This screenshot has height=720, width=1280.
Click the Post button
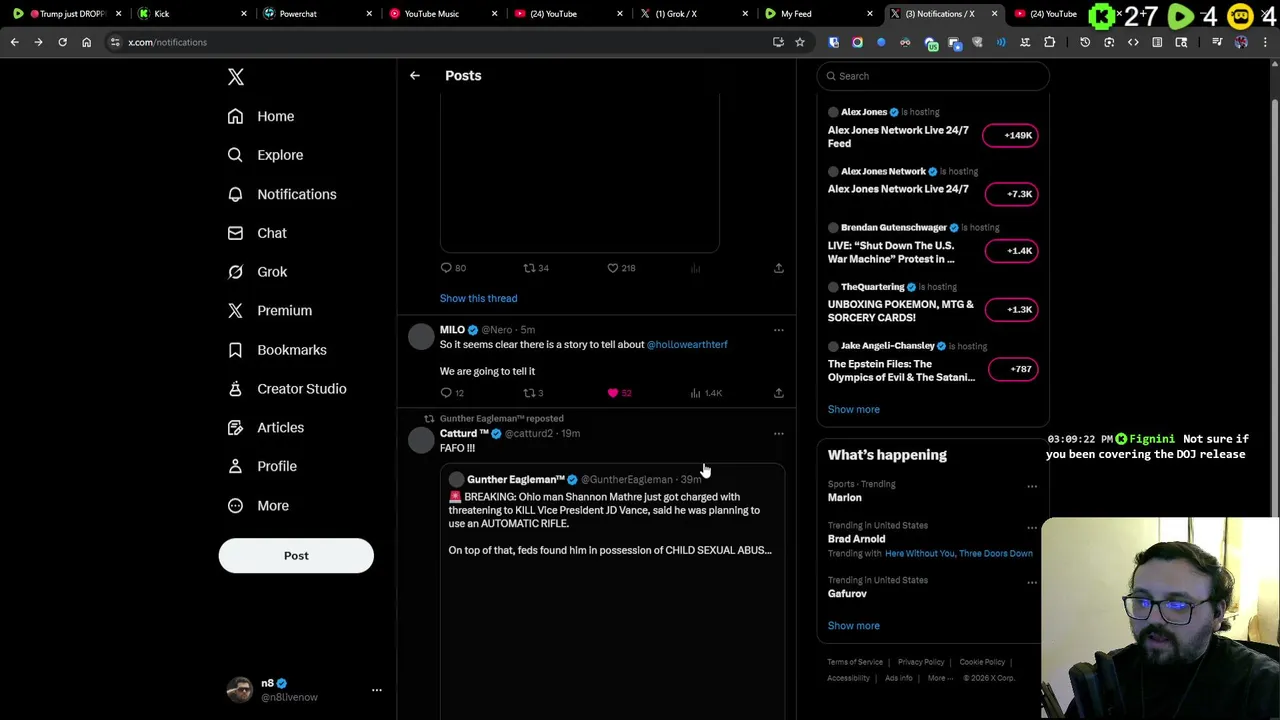(x=296, y=556)
